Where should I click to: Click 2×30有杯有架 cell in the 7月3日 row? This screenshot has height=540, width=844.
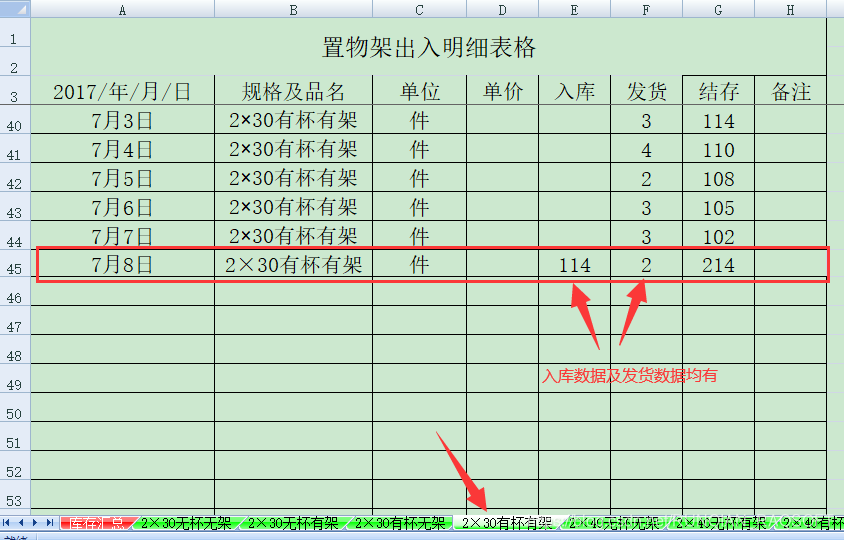tap(293, 120)
